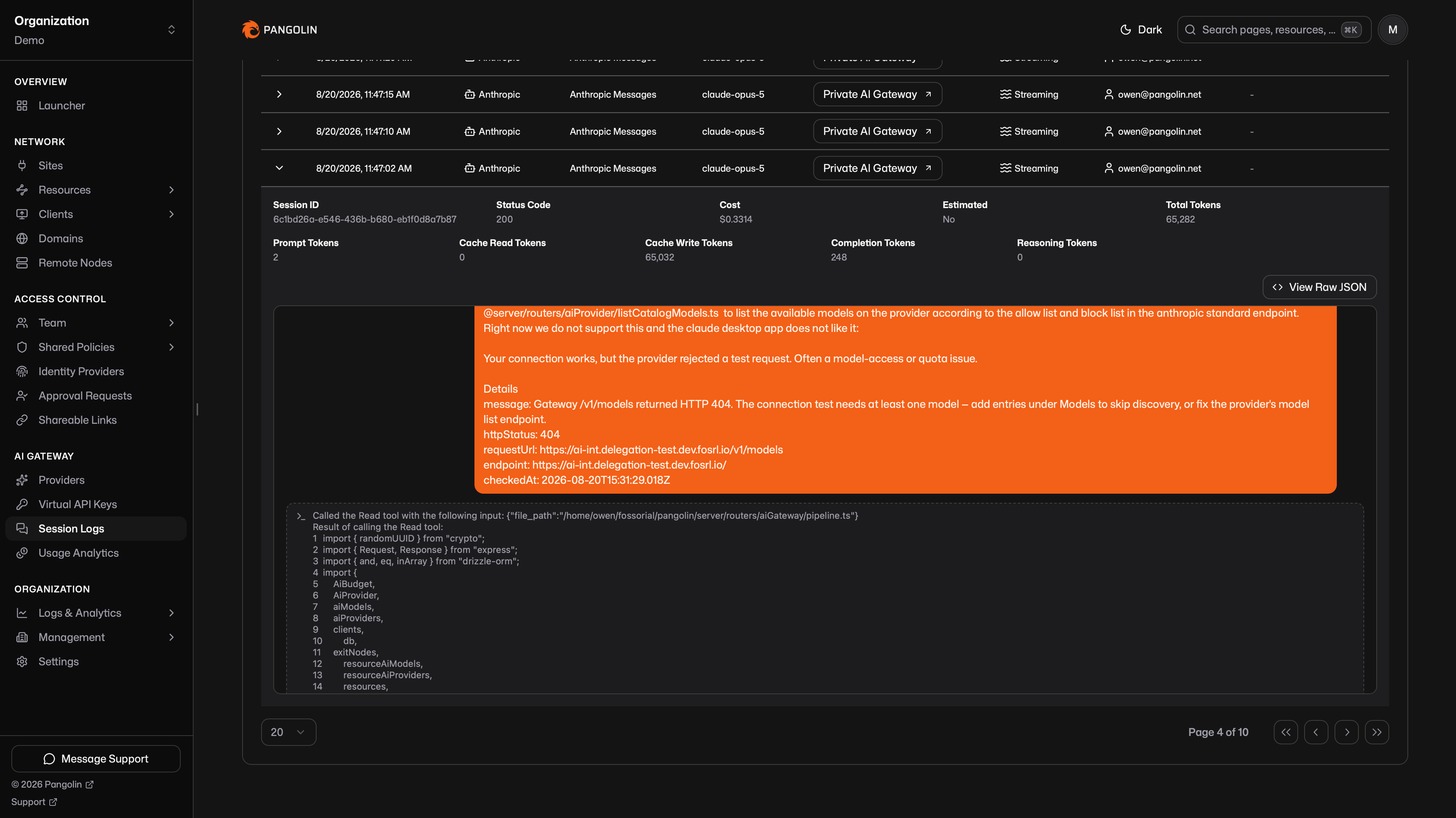
Task: Click the Usage Analytics icon
Action: (22, 553)
